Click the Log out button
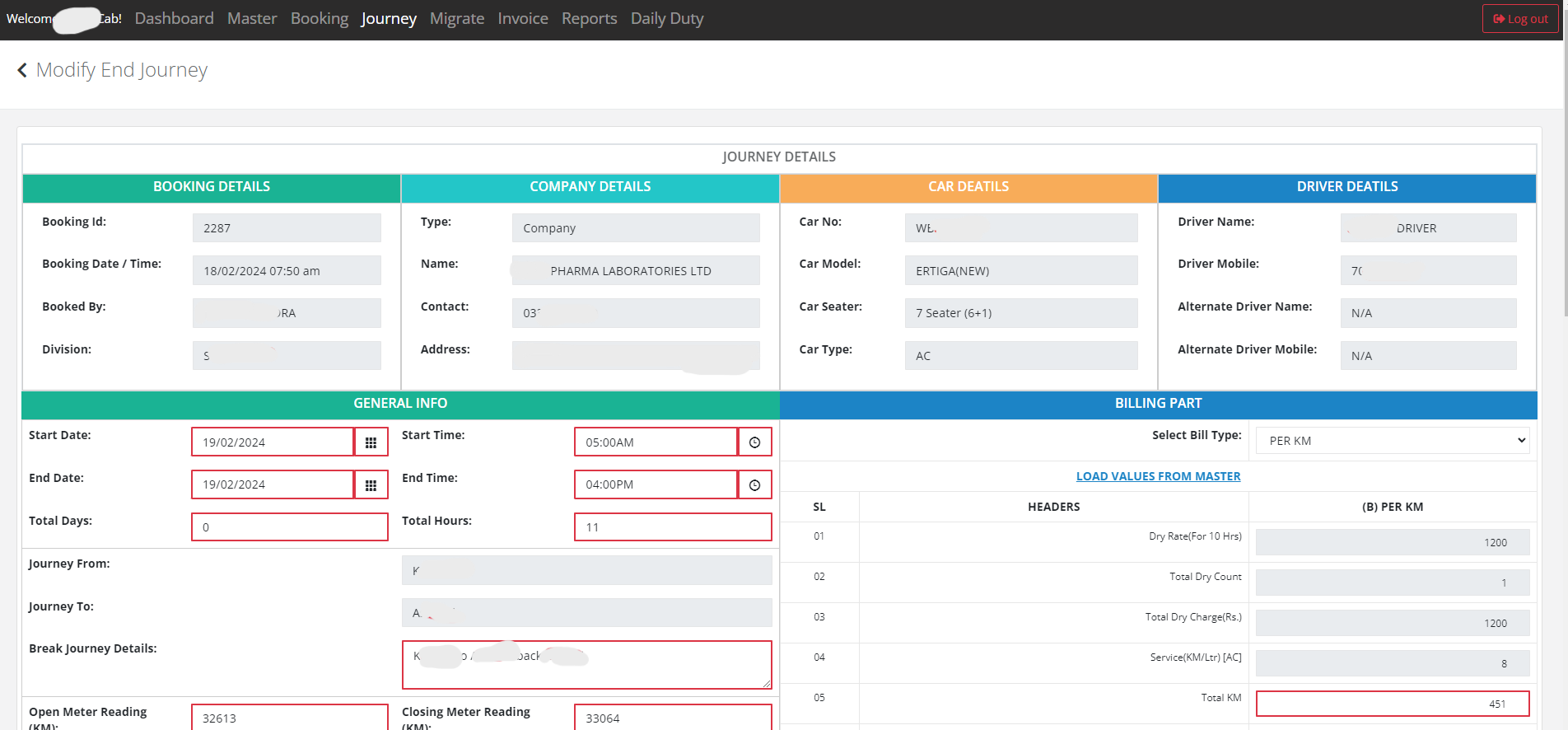The width and height of the screenshot is (1568, 730). tap(1520, 19)
